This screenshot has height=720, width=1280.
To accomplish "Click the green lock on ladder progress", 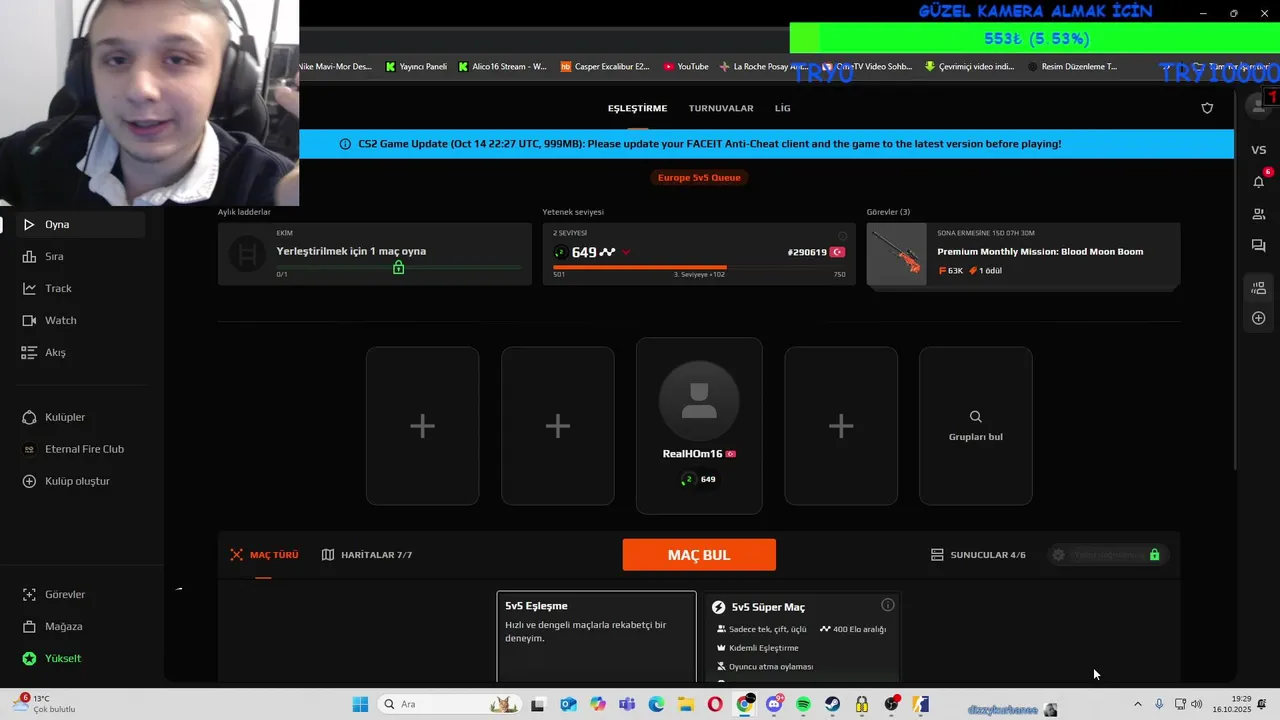I will [398, 267].
